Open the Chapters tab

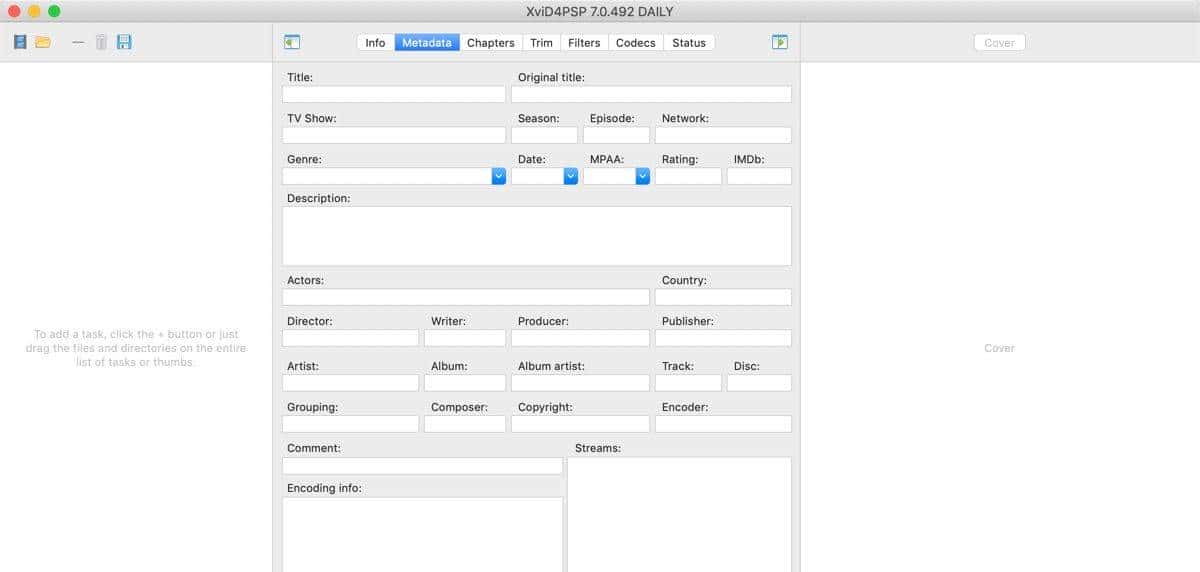pyautogui.click(x=491, y=43)
